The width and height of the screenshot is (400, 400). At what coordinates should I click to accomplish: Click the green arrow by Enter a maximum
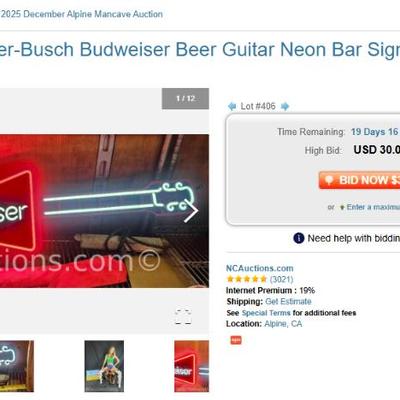342,207
